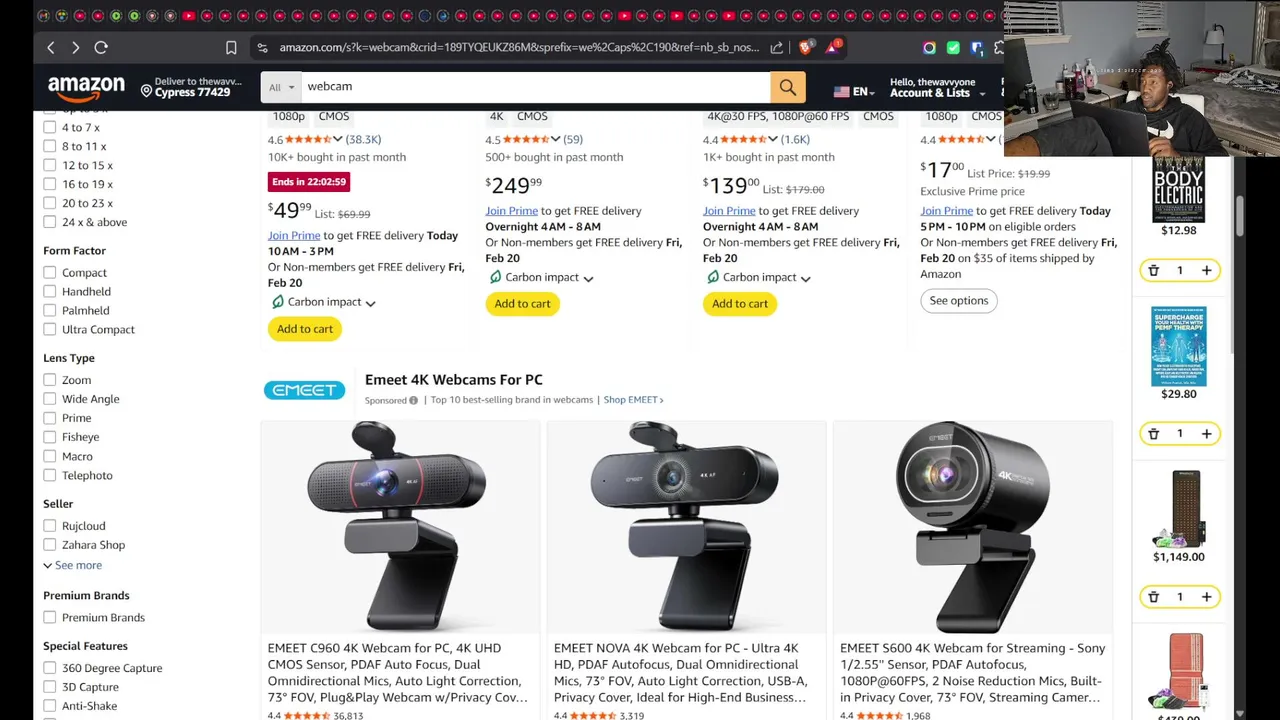Add the $139.00 webcam to cart
This screenshot has height=720, width=1280.
(740, 304)
